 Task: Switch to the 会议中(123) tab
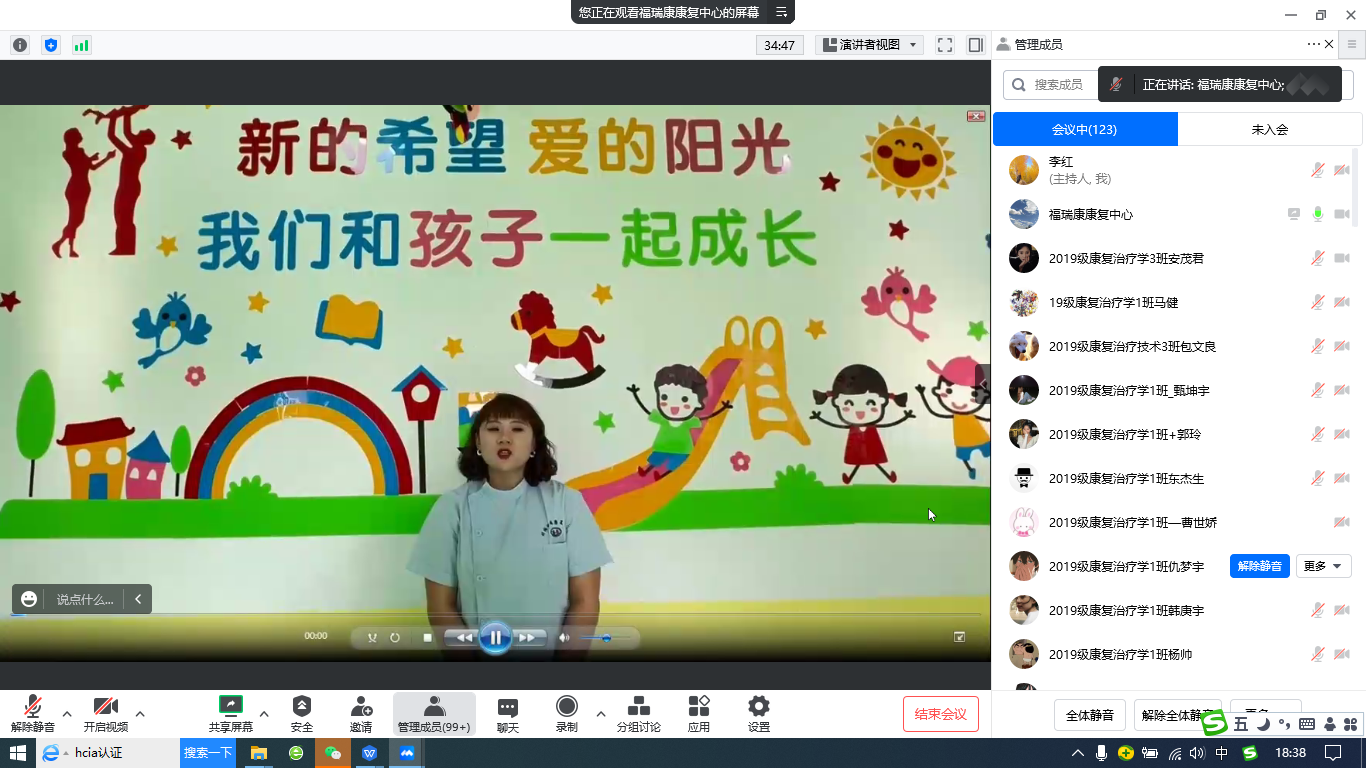[x=1085, y=129]
